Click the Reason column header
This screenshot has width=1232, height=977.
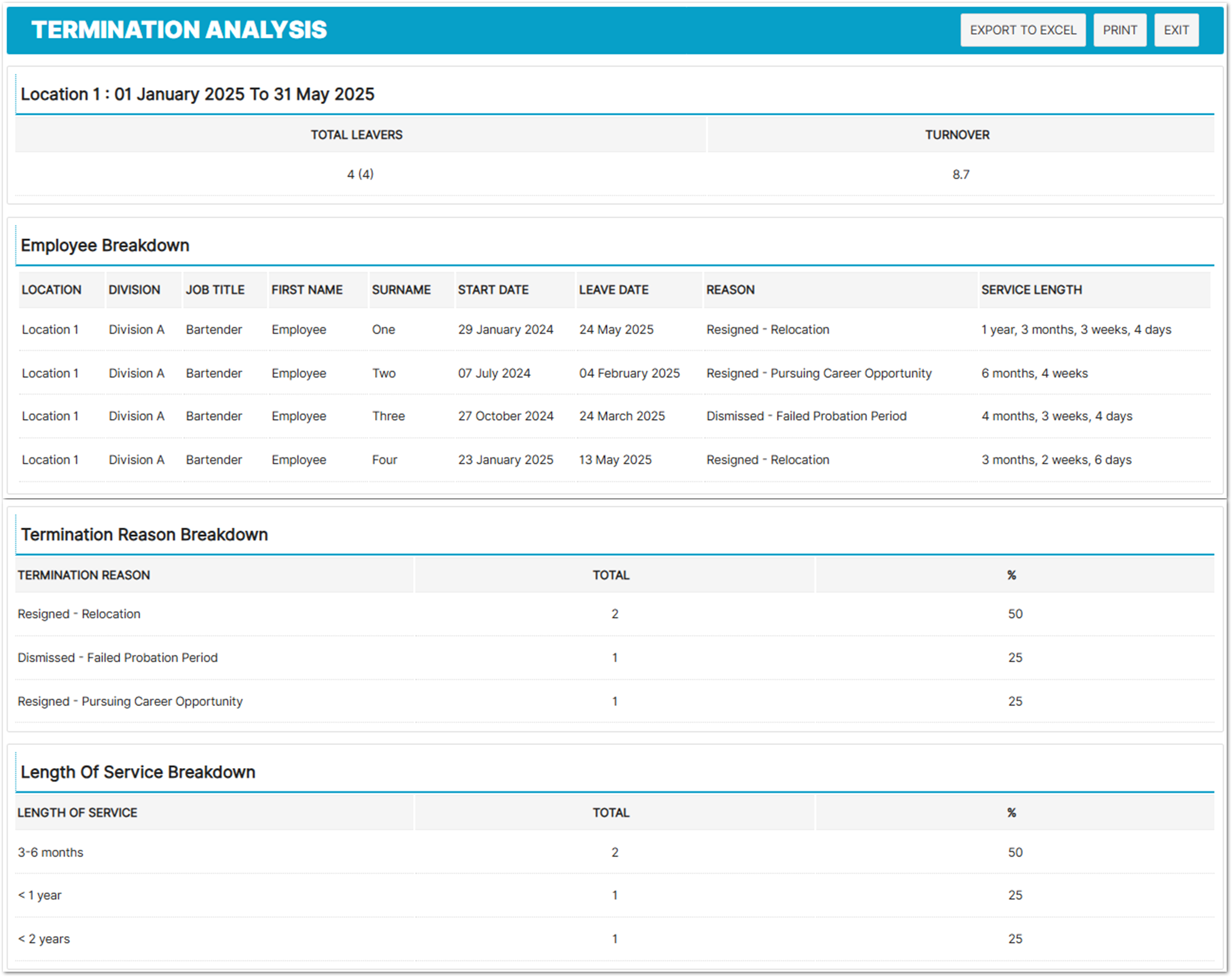pyautogui.click(x=730, y=290)
